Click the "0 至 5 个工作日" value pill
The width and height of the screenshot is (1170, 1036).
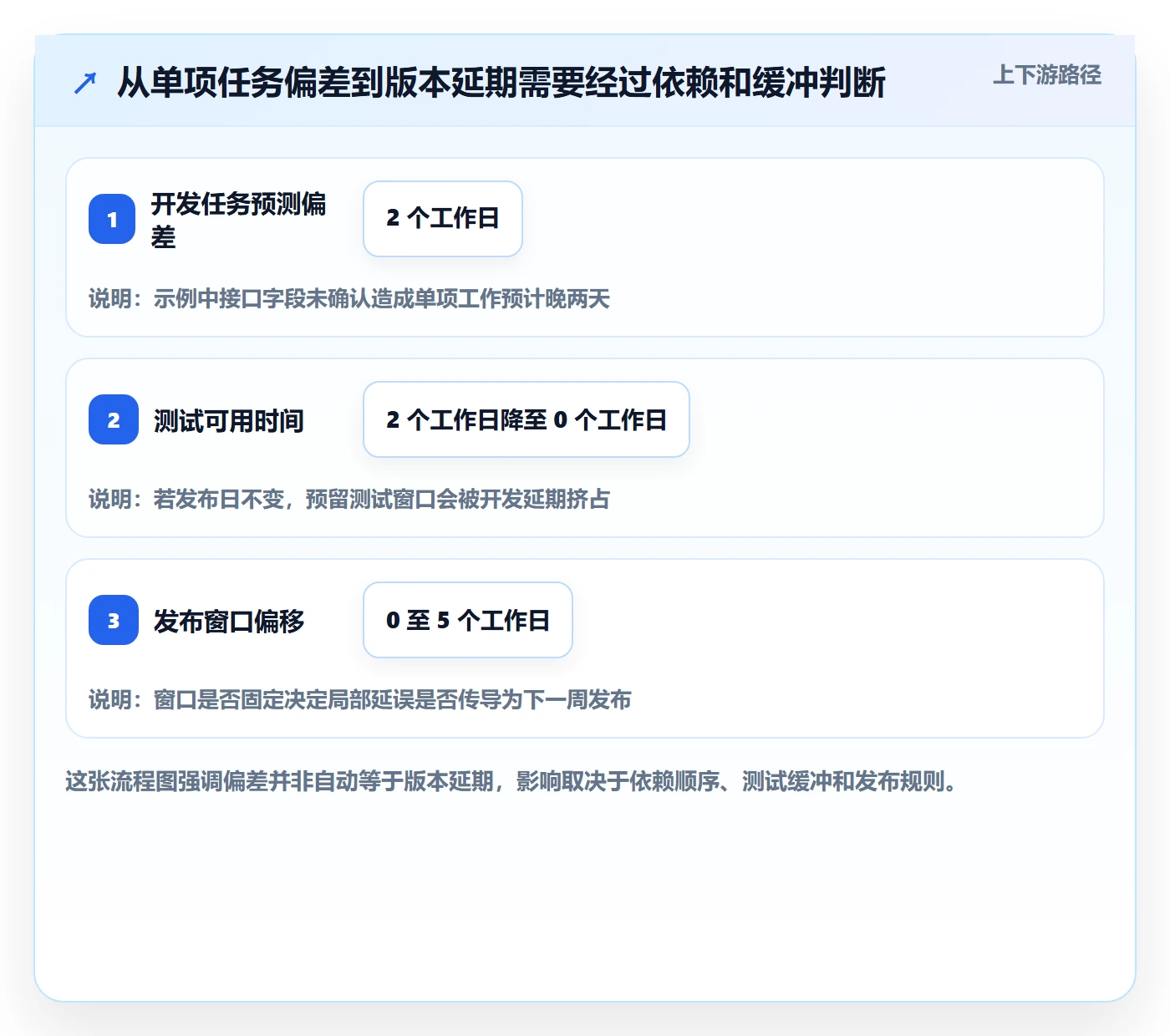click(468, 620)
